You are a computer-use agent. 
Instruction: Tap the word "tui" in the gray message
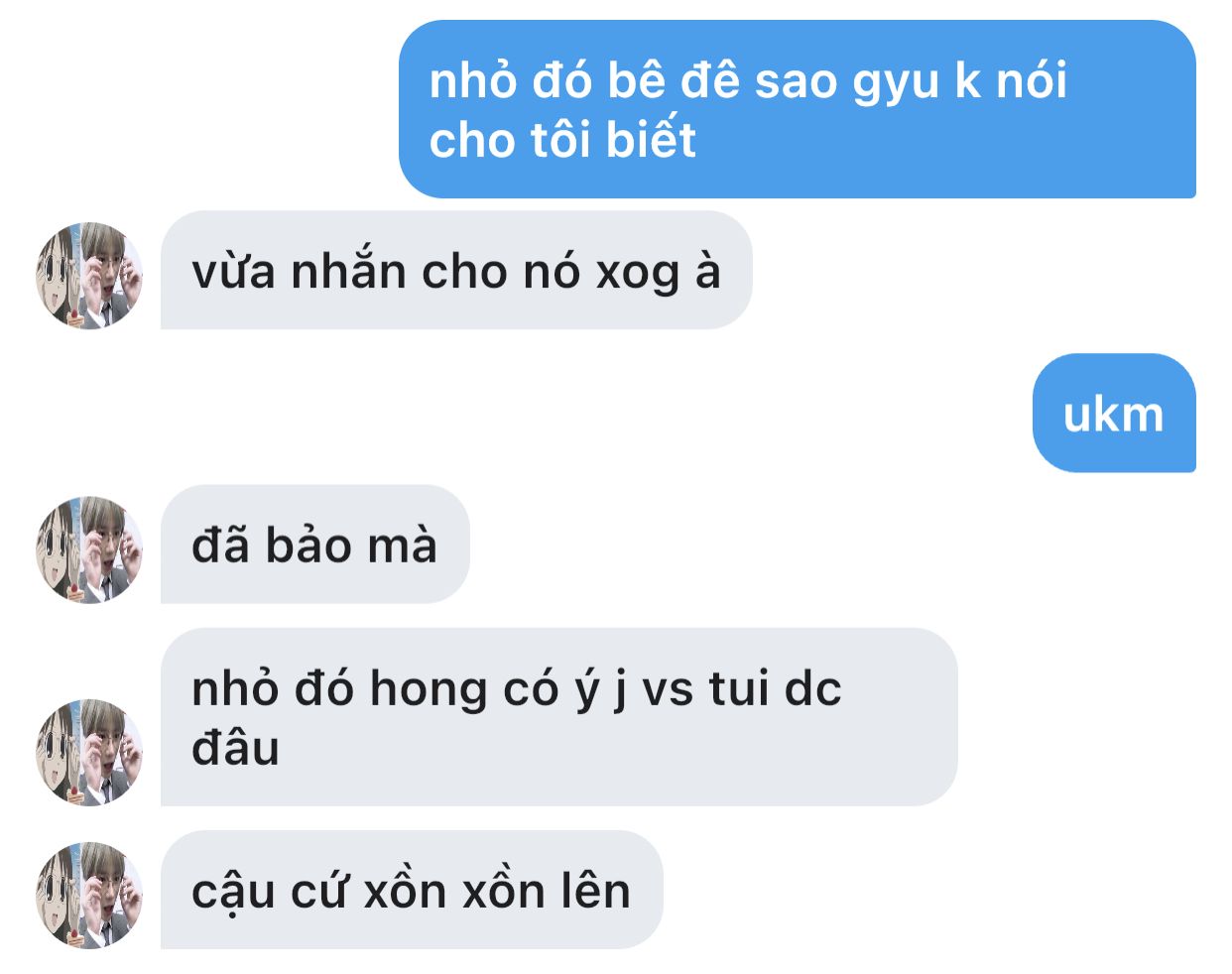(739, 689)
